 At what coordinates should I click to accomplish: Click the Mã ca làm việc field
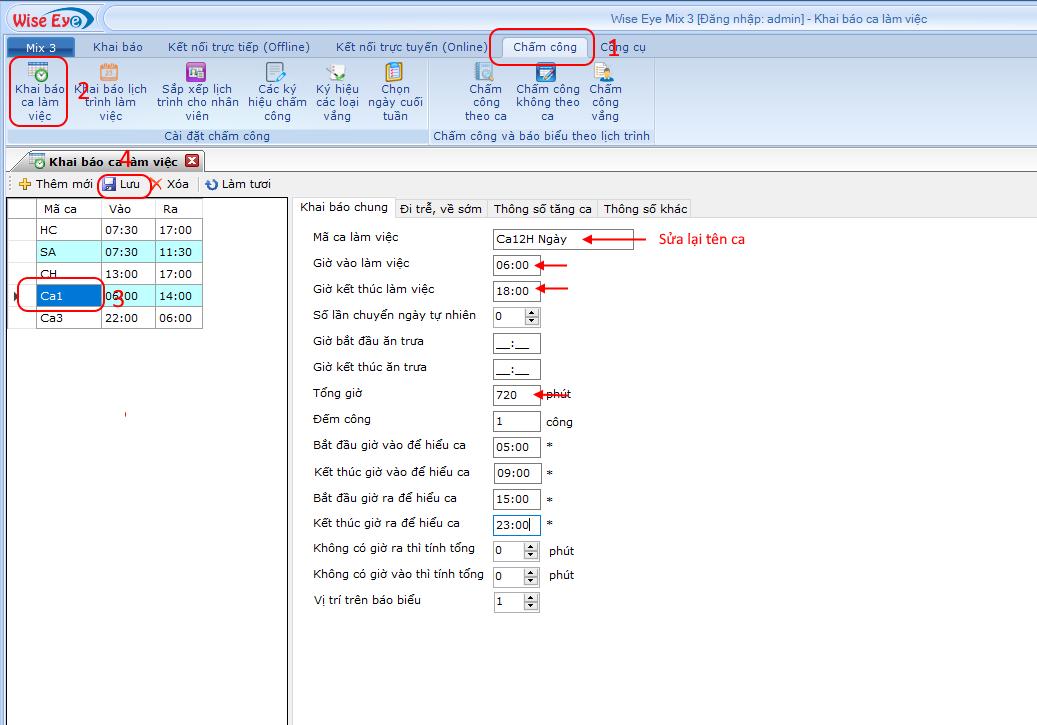pyautogui.click(x=564, y=239)
